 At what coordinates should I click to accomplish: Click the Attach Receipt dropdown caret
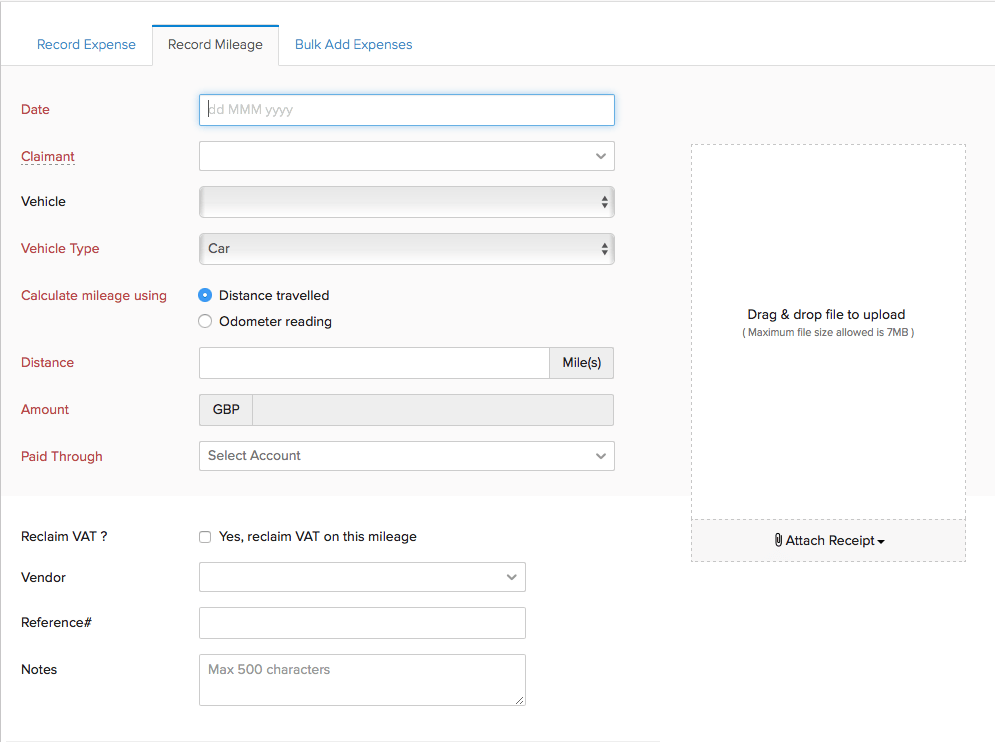[881, 542]
